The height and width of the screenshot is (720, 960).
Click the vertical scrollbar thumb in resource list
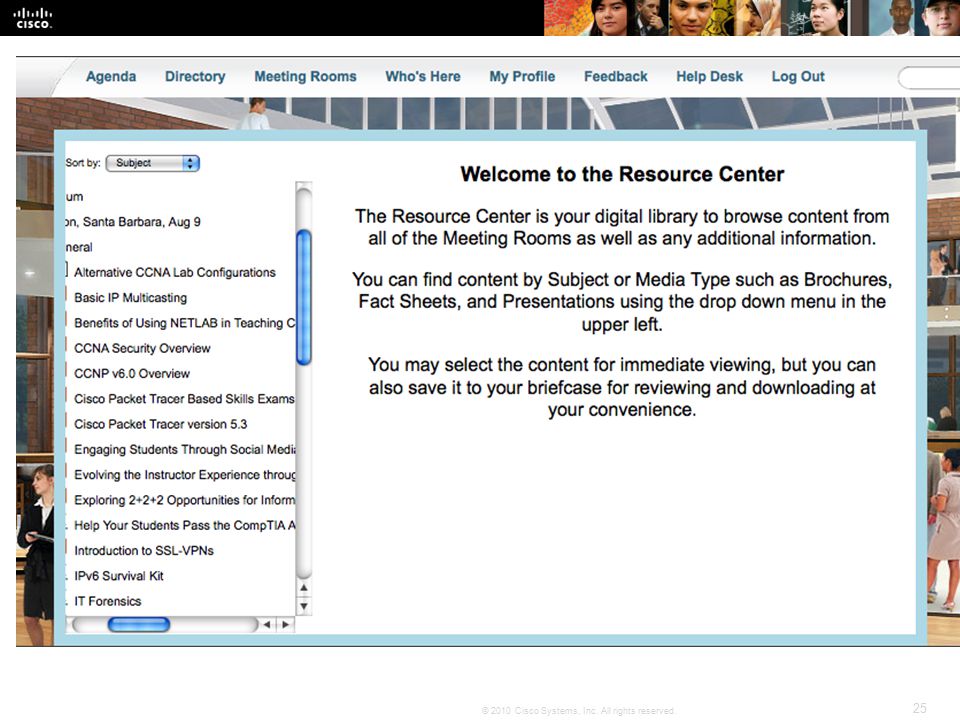pyautogui.click(x=304, y=298)
